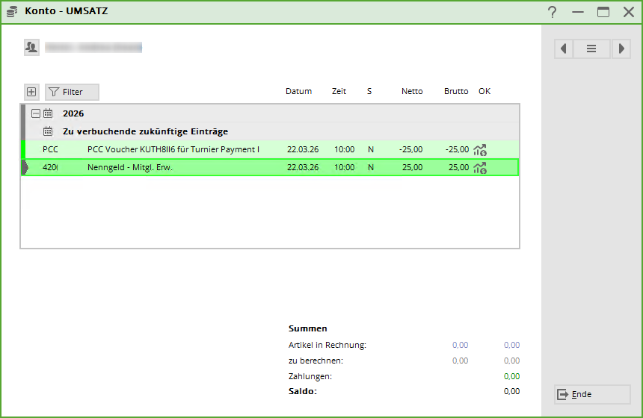Select the PCC Voucher KUTH8II6 entry
The height and width of the screenshot is (418, 643).
point(173,149)
